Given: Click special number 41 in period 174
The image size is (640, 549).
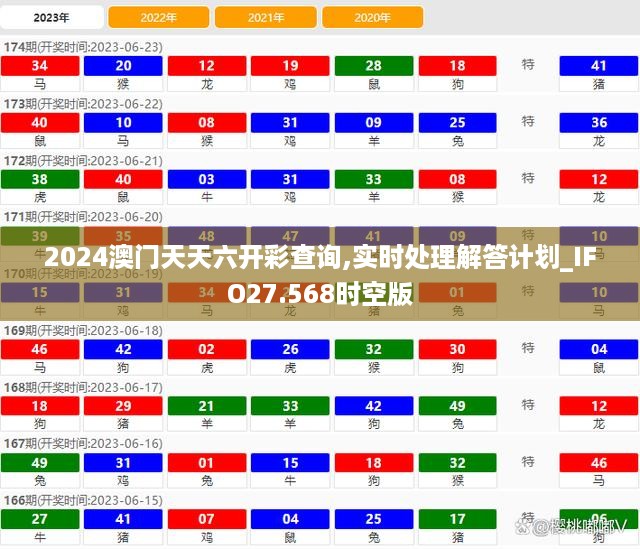Looking at the screenshot, I should tap(599, 66).
